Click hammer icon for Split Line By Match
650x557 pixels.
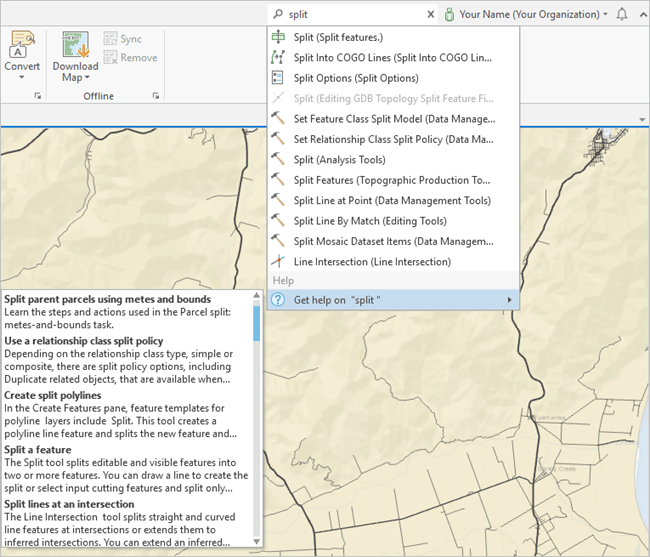point(278,220)
